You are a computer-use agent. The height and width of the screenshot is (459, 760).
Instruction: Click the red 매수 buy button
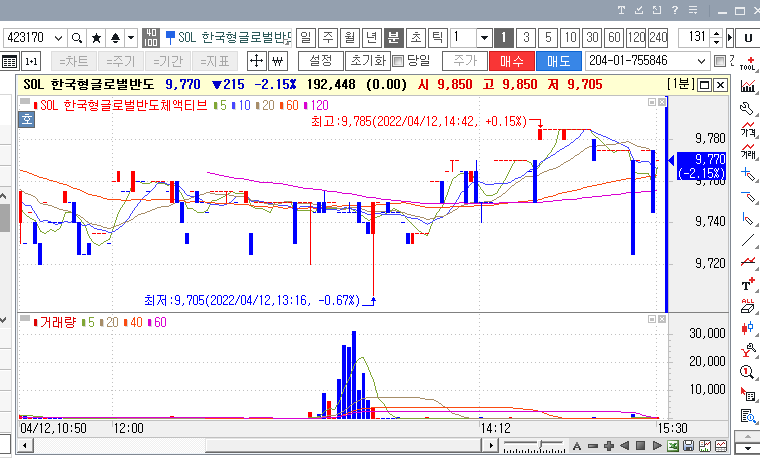pyautogui.click(x=512, y=61)
